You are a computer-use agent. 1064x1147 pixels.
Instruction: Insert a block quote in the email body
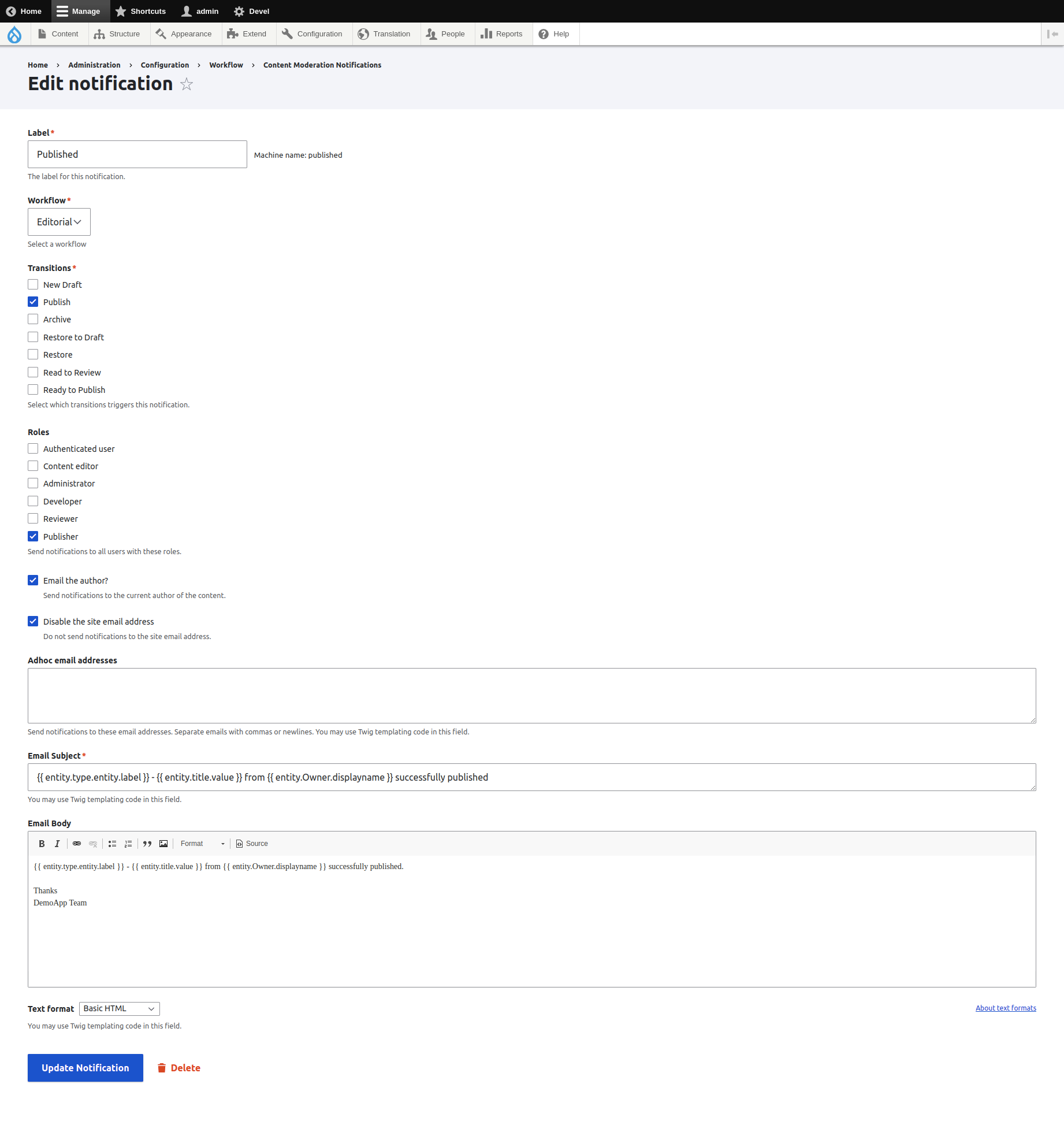tap(147, 844)
